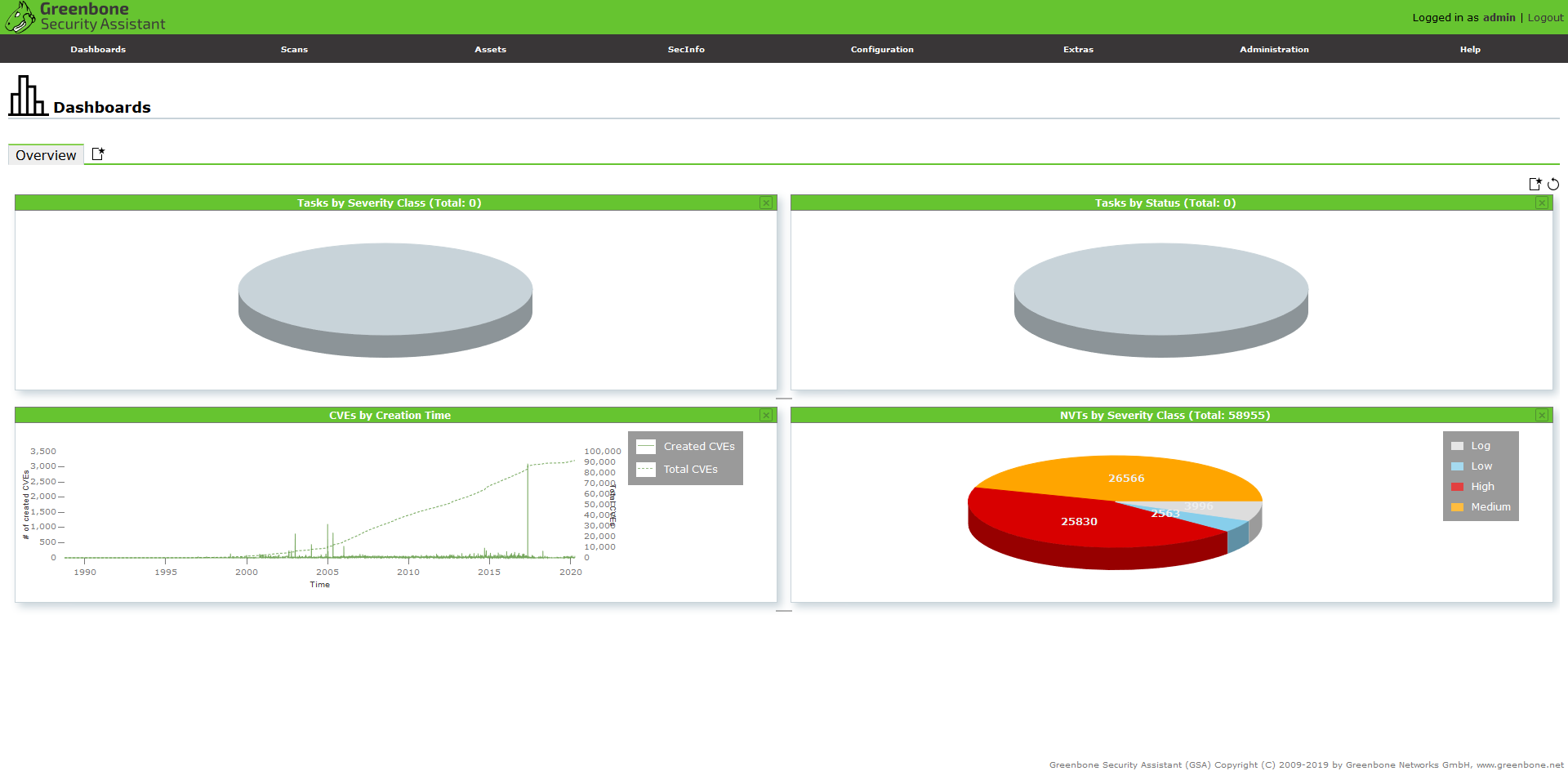Open the Assets menu
Image resolution: width=1568 pixels, height=771 pixels.
pos(490,49)
